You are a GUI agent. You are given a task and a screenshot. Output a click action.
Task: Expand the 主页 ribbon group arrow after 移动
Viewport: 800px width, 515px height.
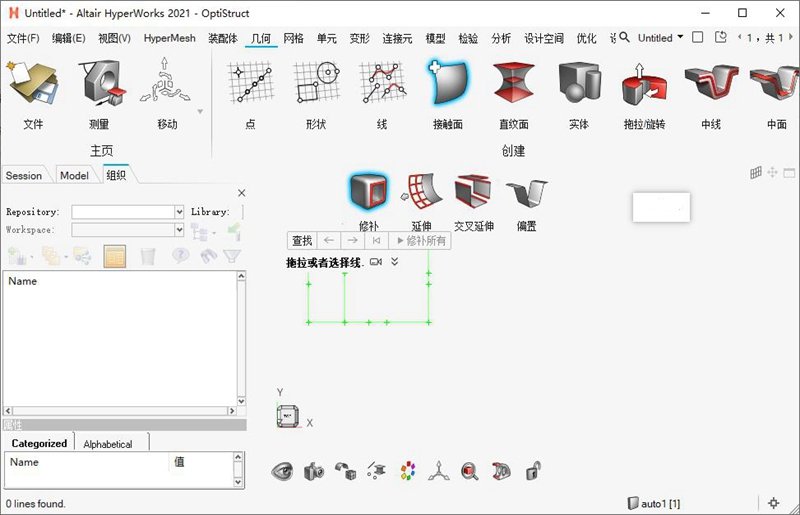click(201, 111)
